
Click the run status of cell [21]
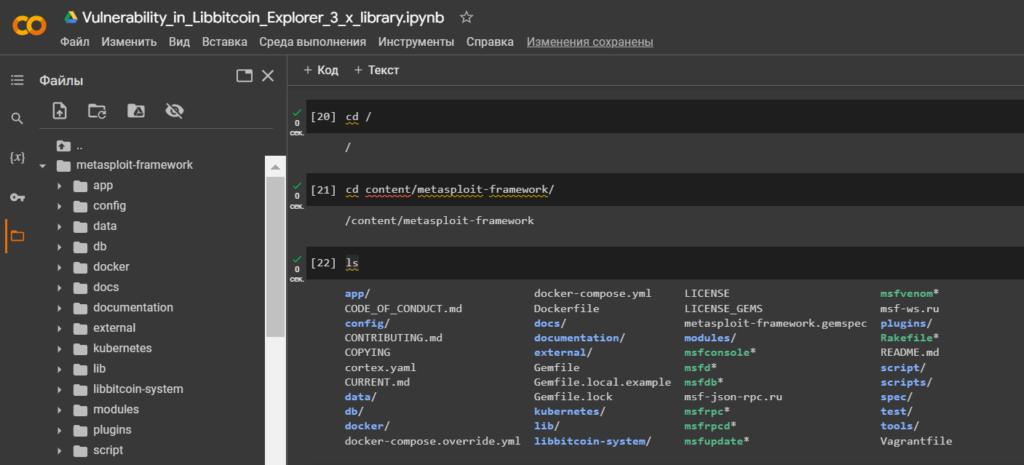297,195
